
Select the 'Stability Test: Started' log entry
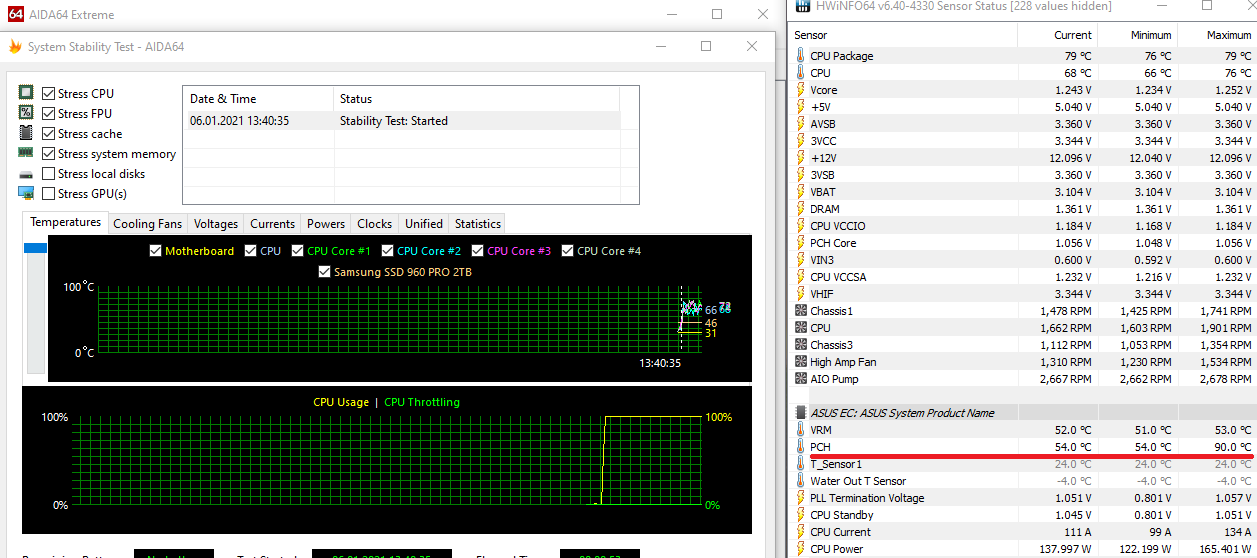coord(394,121)
